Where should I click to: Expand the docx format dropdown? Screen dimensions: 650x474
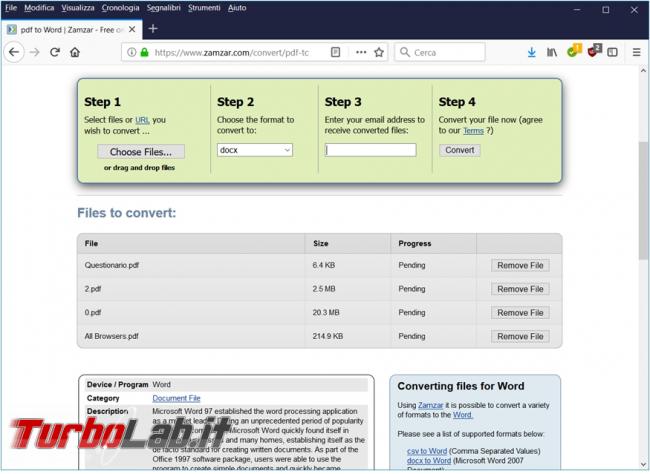point(255,150)
